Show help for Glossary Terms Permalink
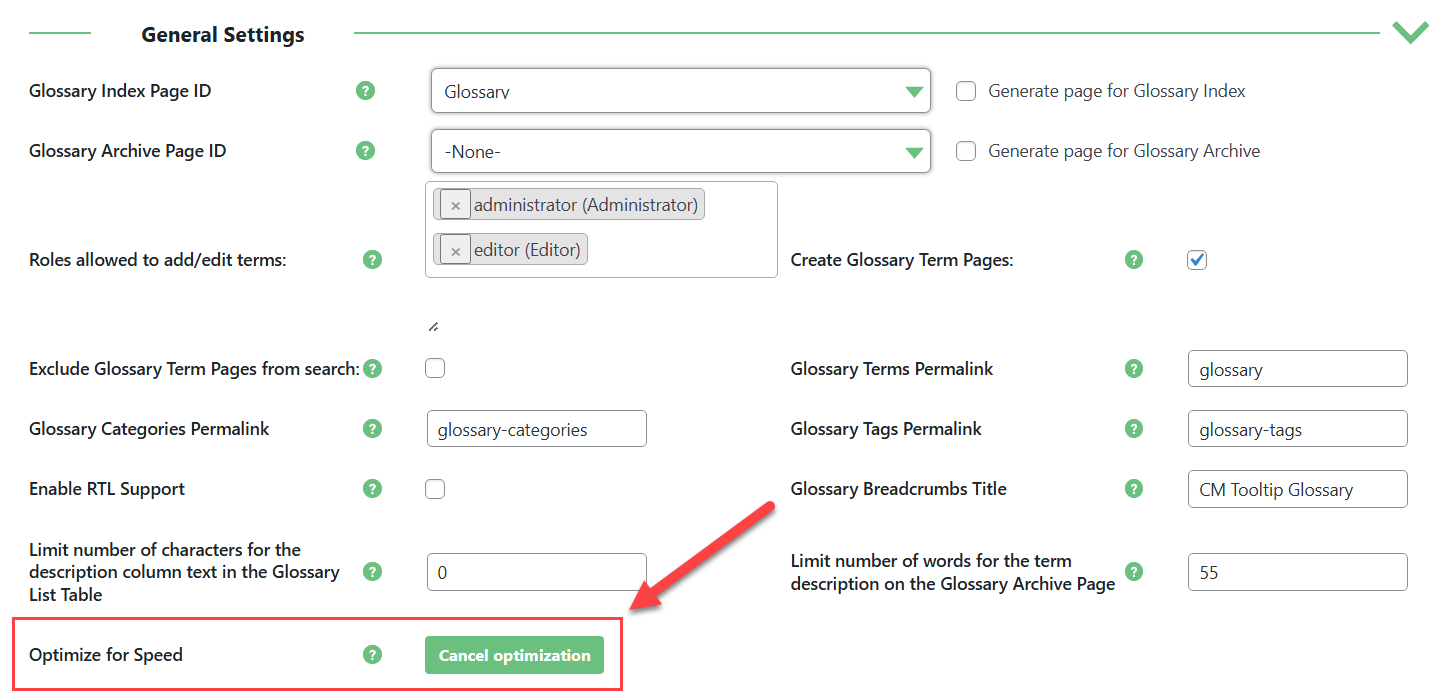This screenshot has width=1450, height=700. (1134, 369)
